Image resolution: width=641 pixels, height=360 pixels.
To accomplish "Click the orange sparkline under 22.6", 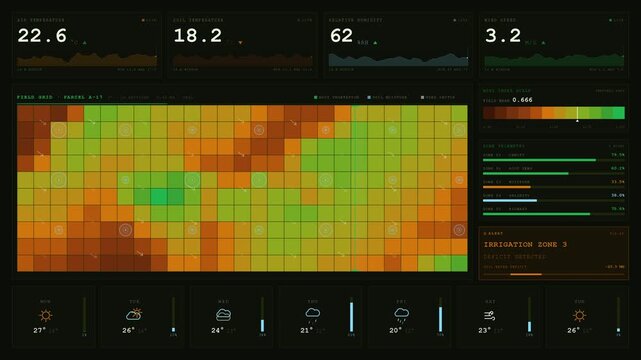I will click(x=87, y=60).
